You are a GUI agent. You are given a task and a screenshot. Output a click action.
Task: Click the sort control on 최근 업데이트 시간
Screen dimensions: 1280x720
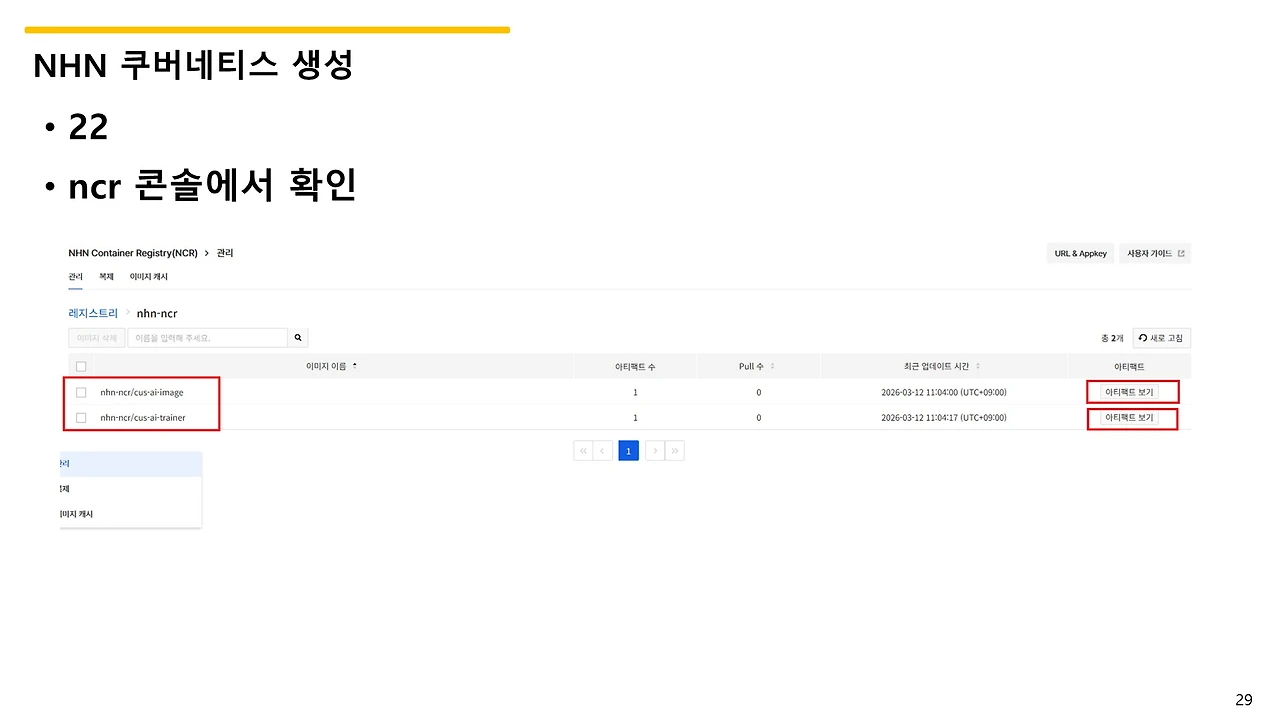coord(977,366)
